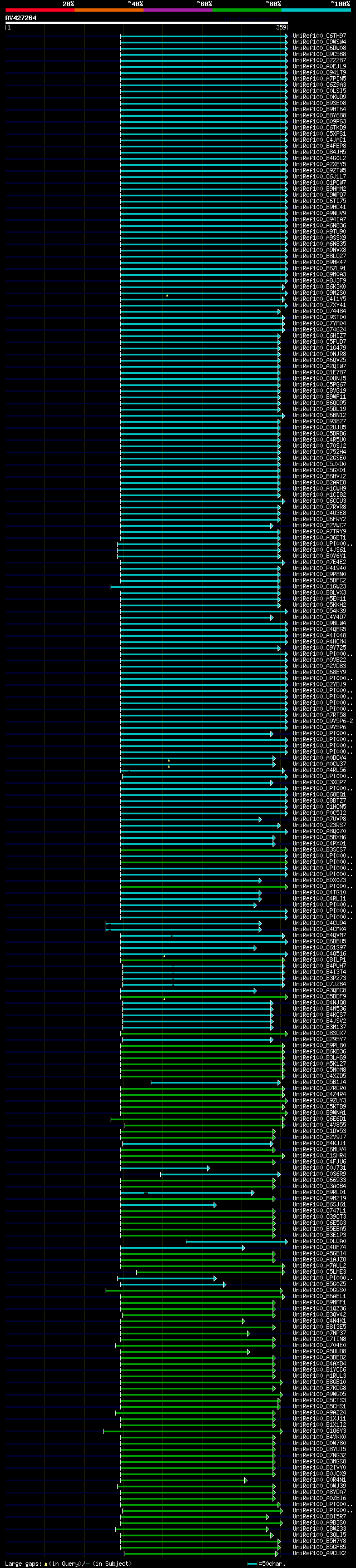Select hit label UniRef100_C3XQP7

[x=319, y=782]
